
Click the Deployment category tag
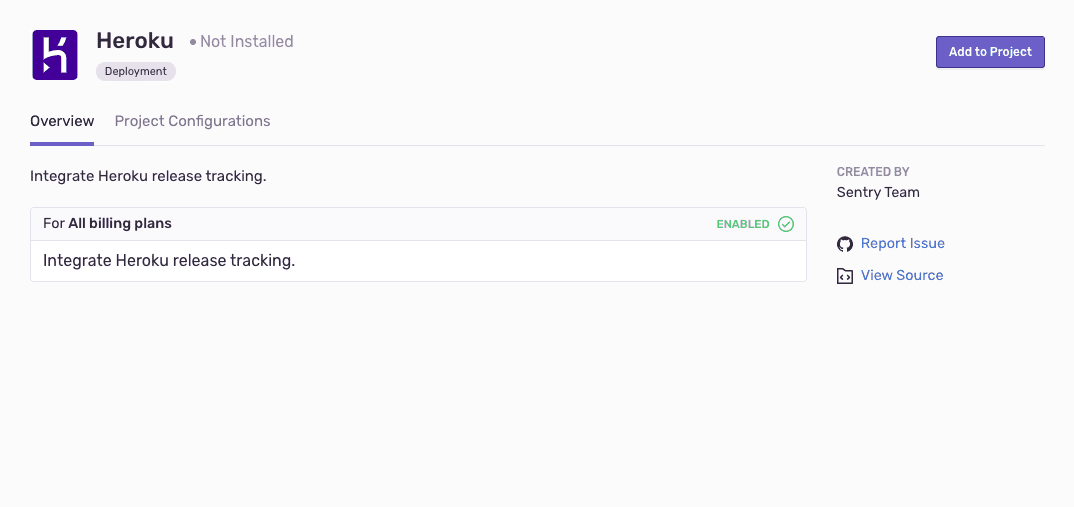(136, 71)
